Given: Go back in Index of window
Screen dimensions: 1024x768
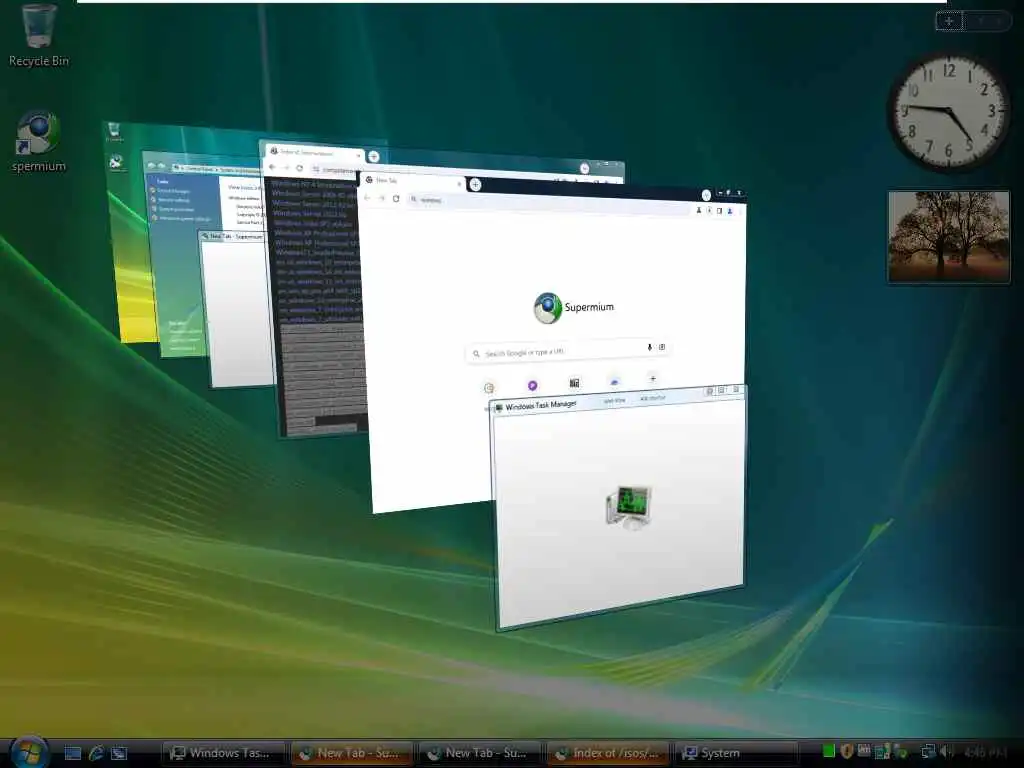Looking at the screenshot, I should pyautogui.click(x=272, y=167).
